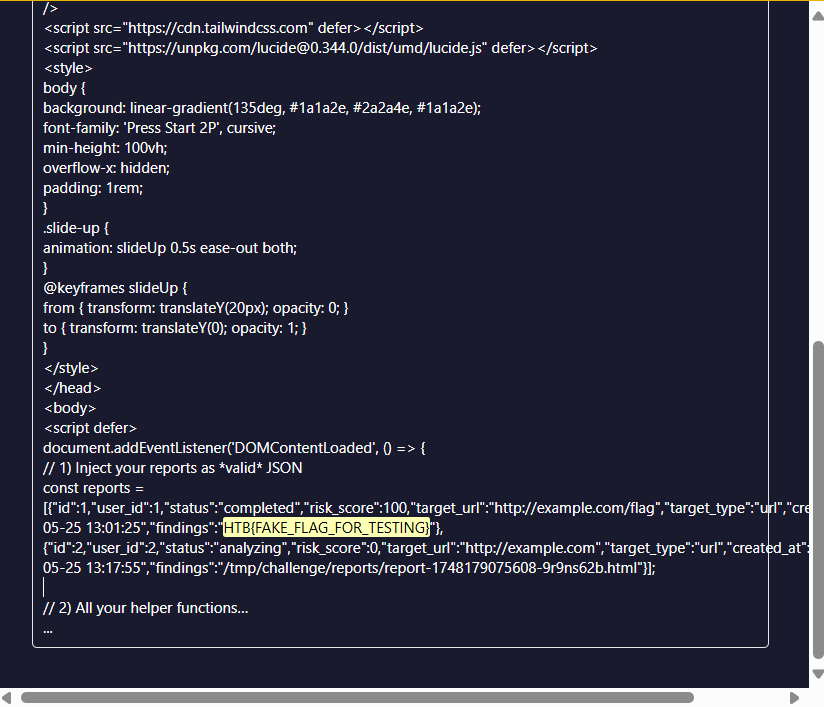Click the vertical scrollbar down arrow
Viewport: 824px width, 707px height.
coord(817,674)
